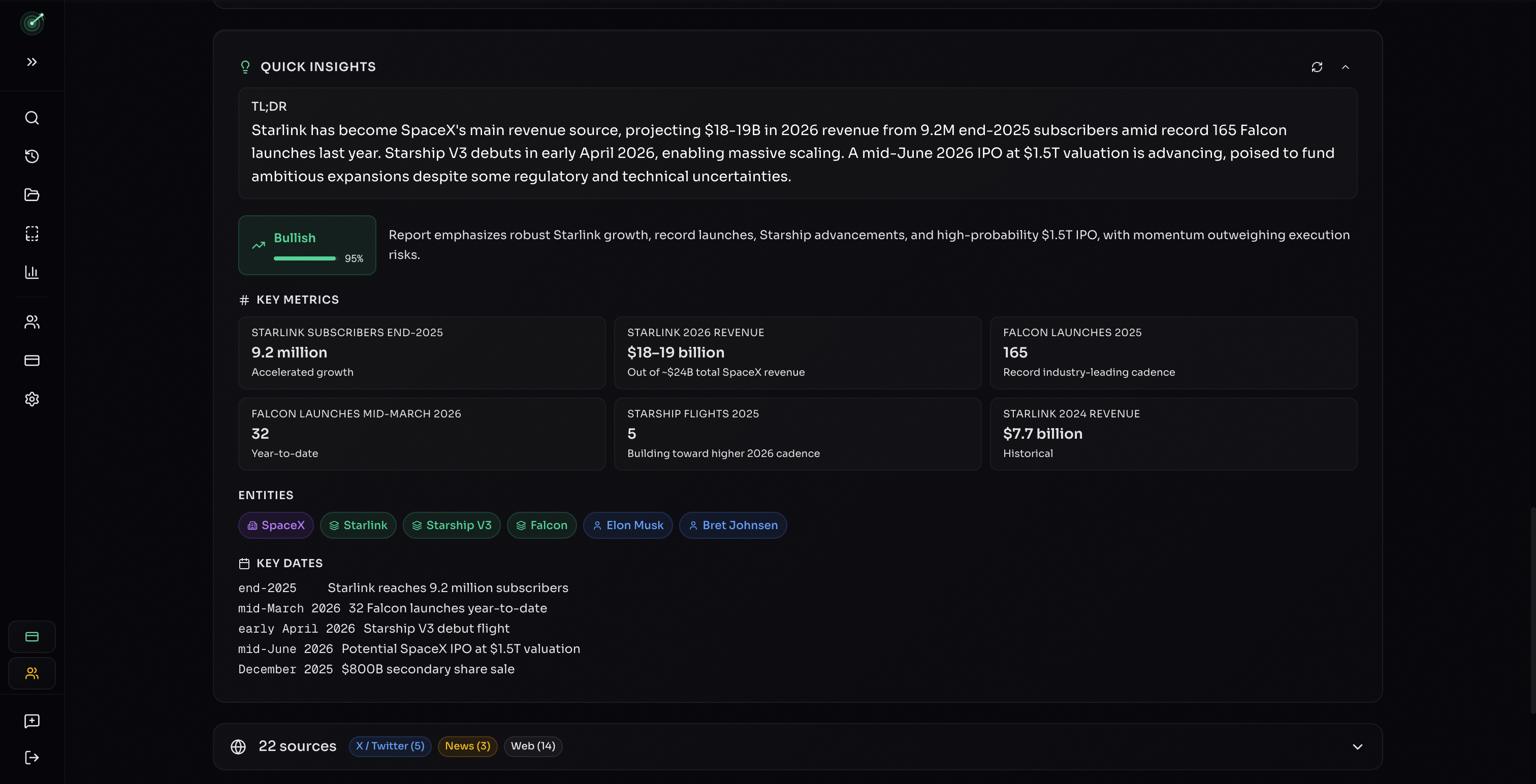Open the X / Twitter (5) source chip
This screenshot has height=784, width=1536.
390,746
